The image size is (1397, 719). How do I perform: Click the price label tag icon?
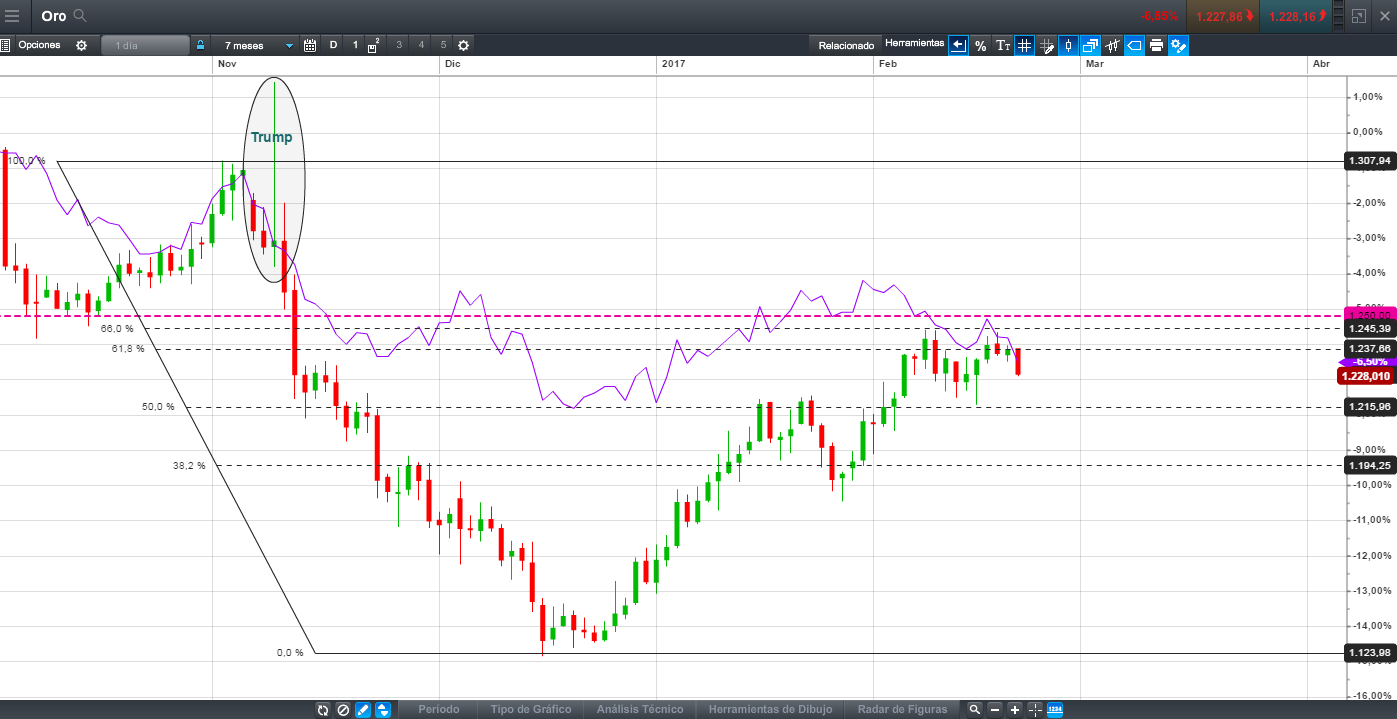(x=1134, y=45)
